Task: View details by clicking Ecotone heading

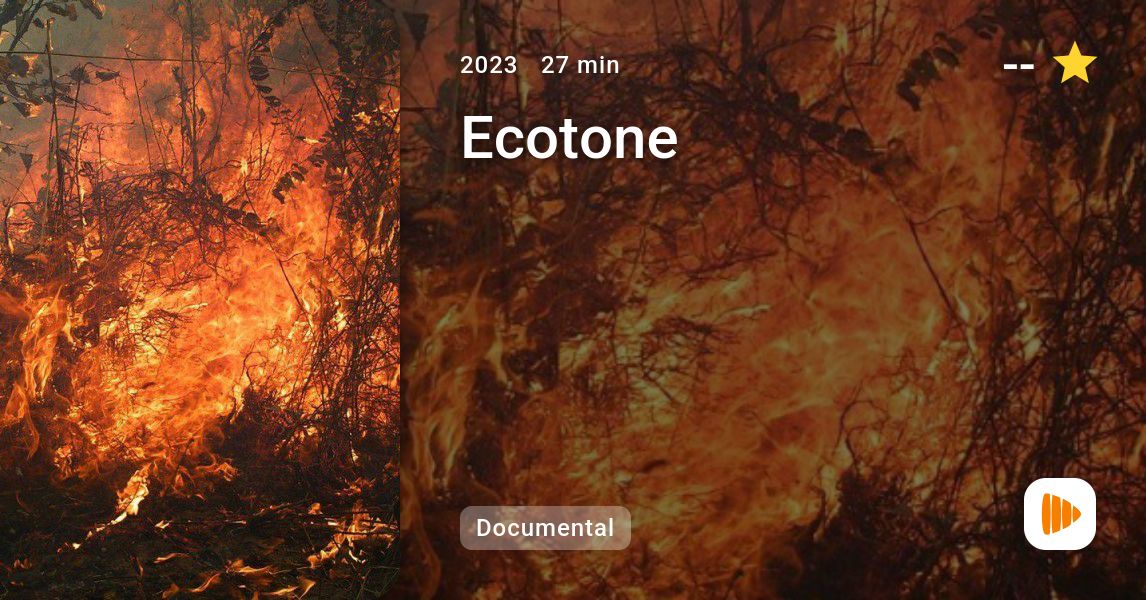Action: coord(569,137)
